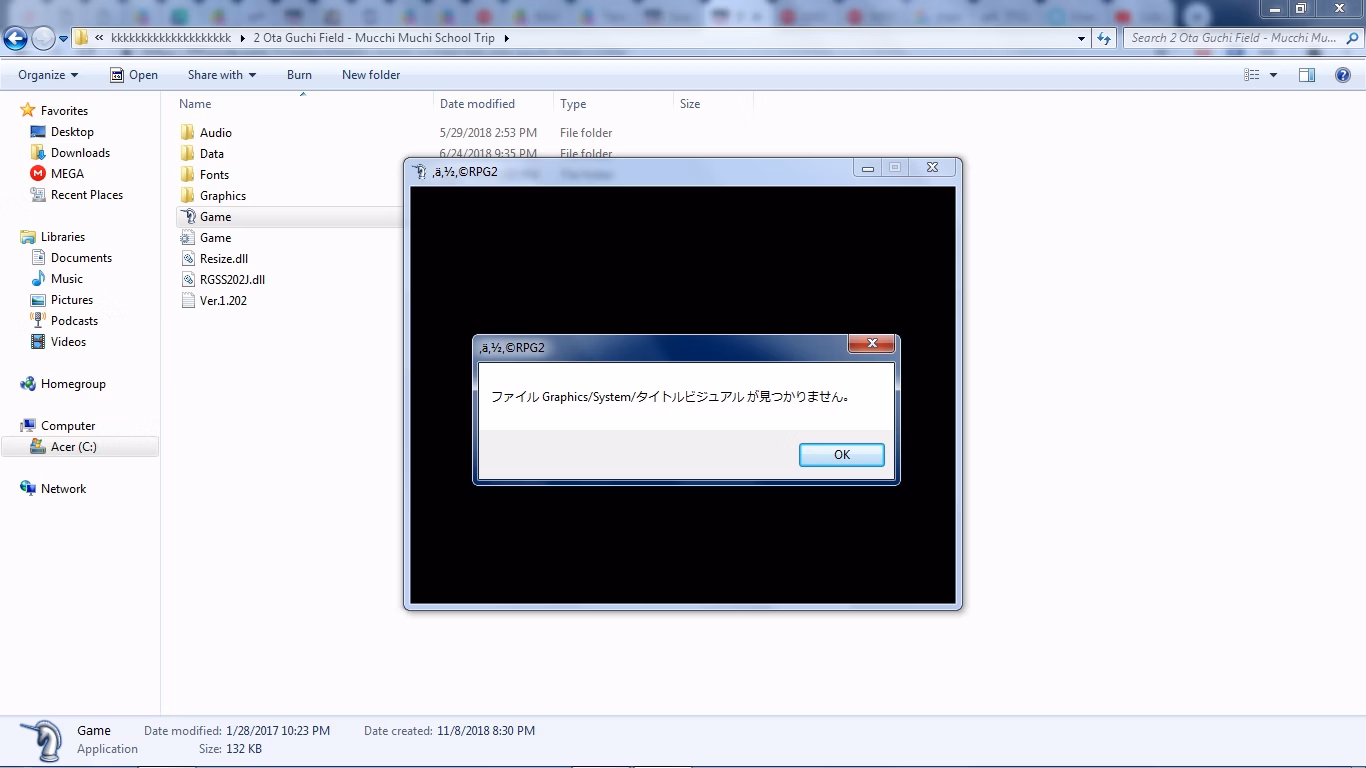The width and height of the screenshot is (1366, 768).
Task: Click the kkkkkkkkkk breadcrumb folder
Action: pos(171,38)
